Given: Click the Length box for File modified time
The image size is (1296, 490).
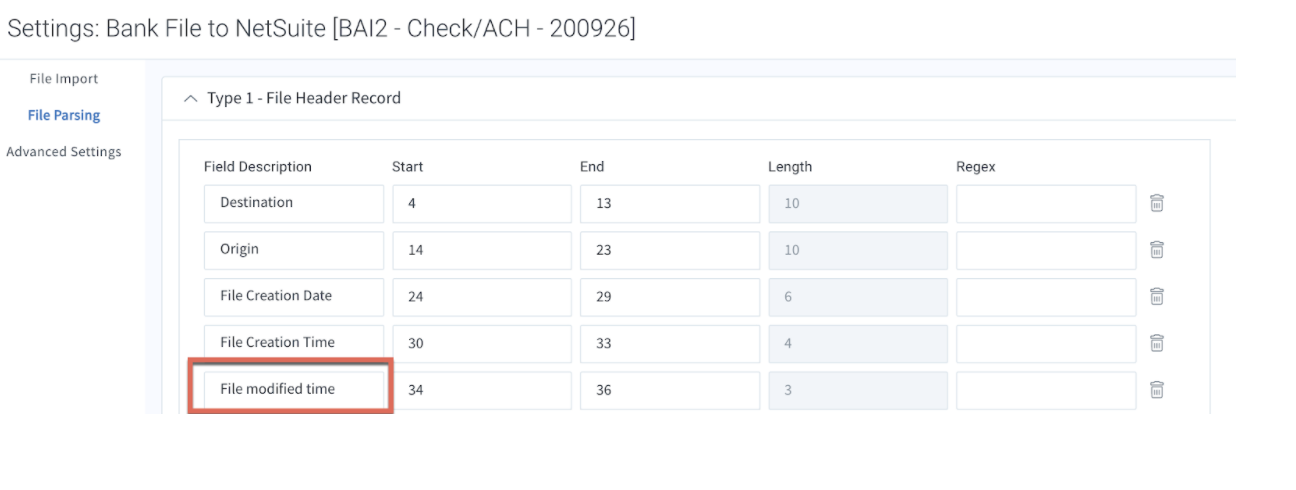Looking at the screenshot, I should point(858,390).
